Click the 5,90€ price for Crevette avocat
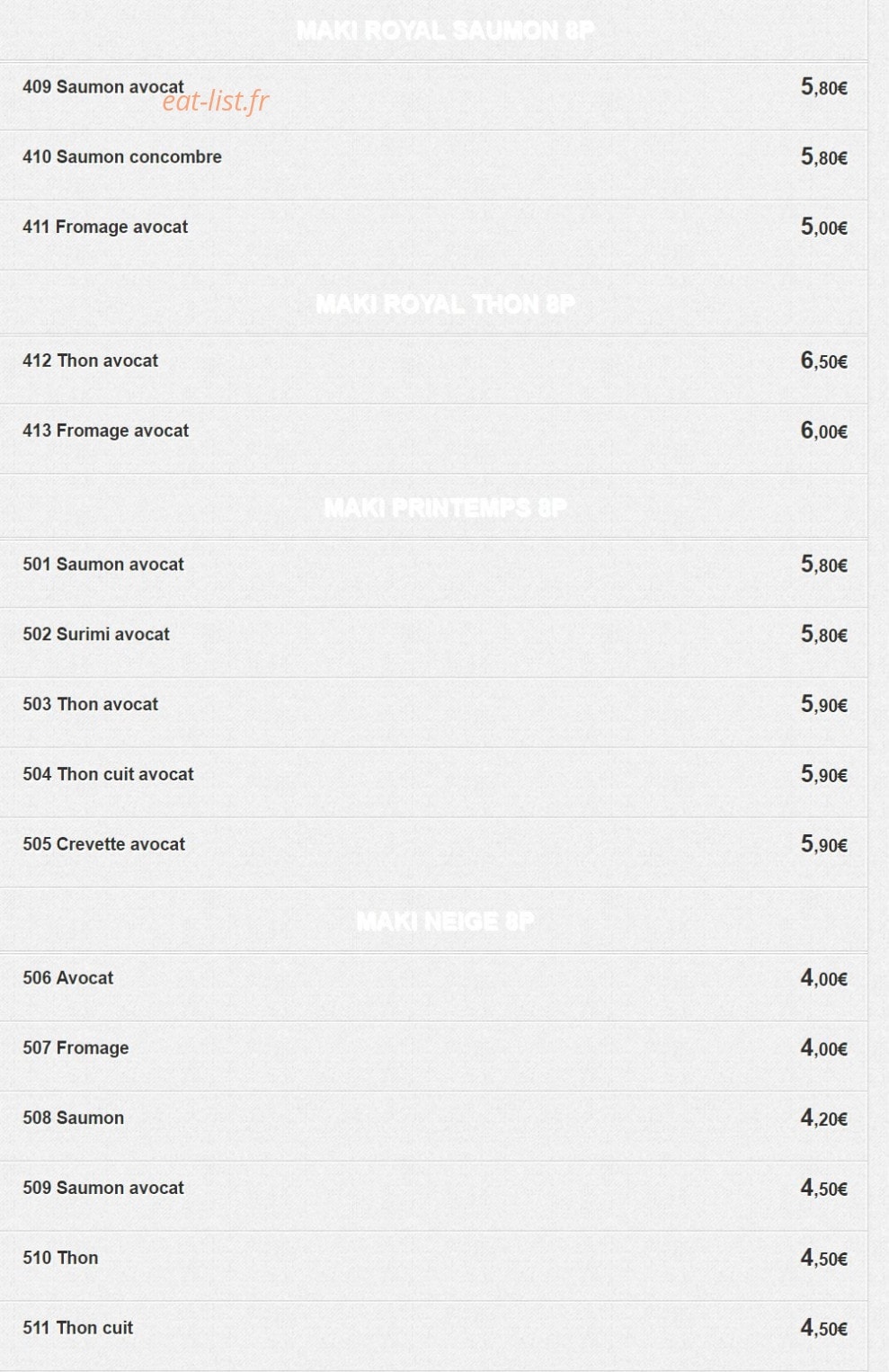This screenshot has width=889, height=1372. [824, 844]
